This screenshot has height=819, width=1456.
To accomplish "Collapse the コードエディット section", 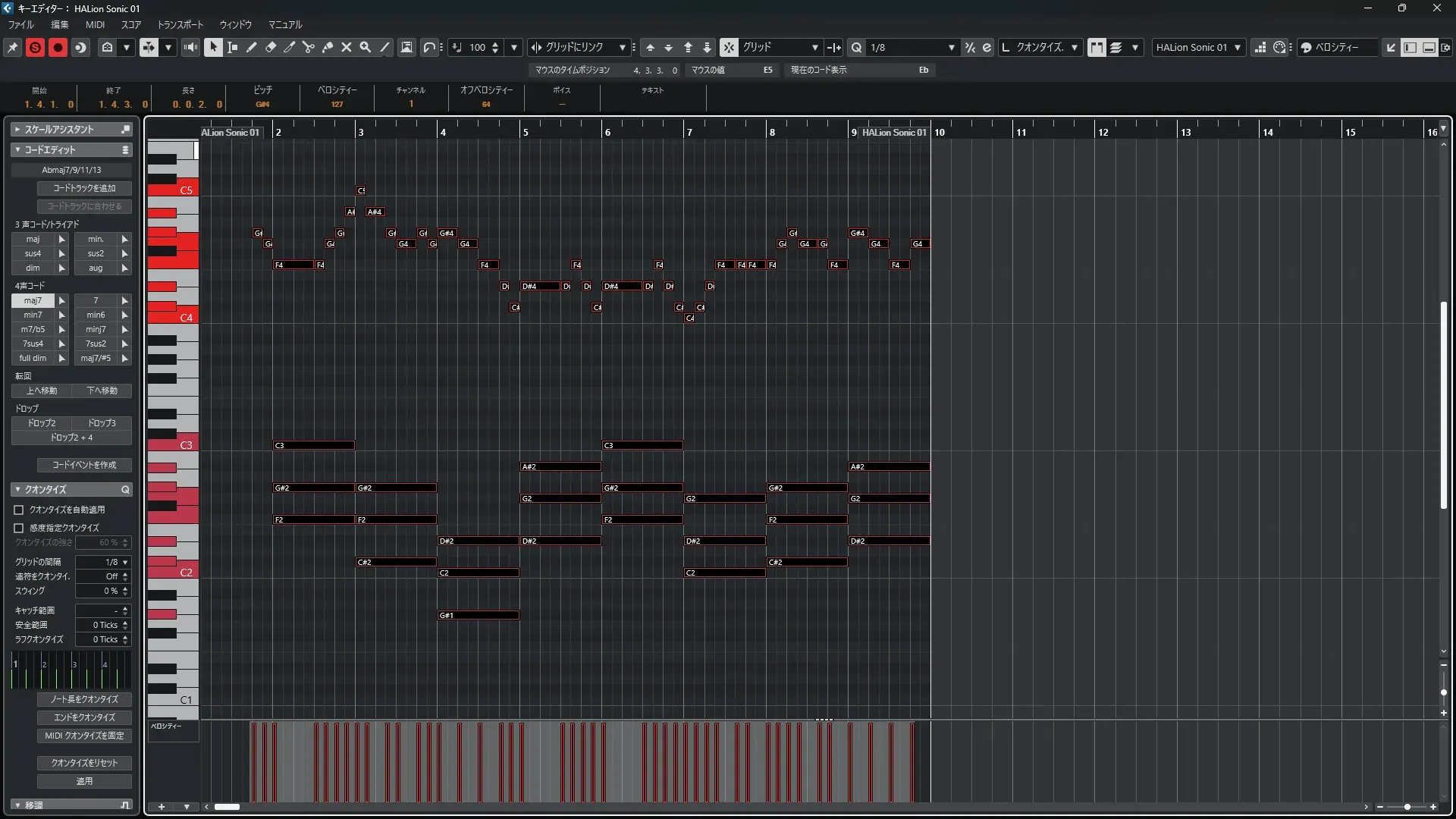I will 17,150.
